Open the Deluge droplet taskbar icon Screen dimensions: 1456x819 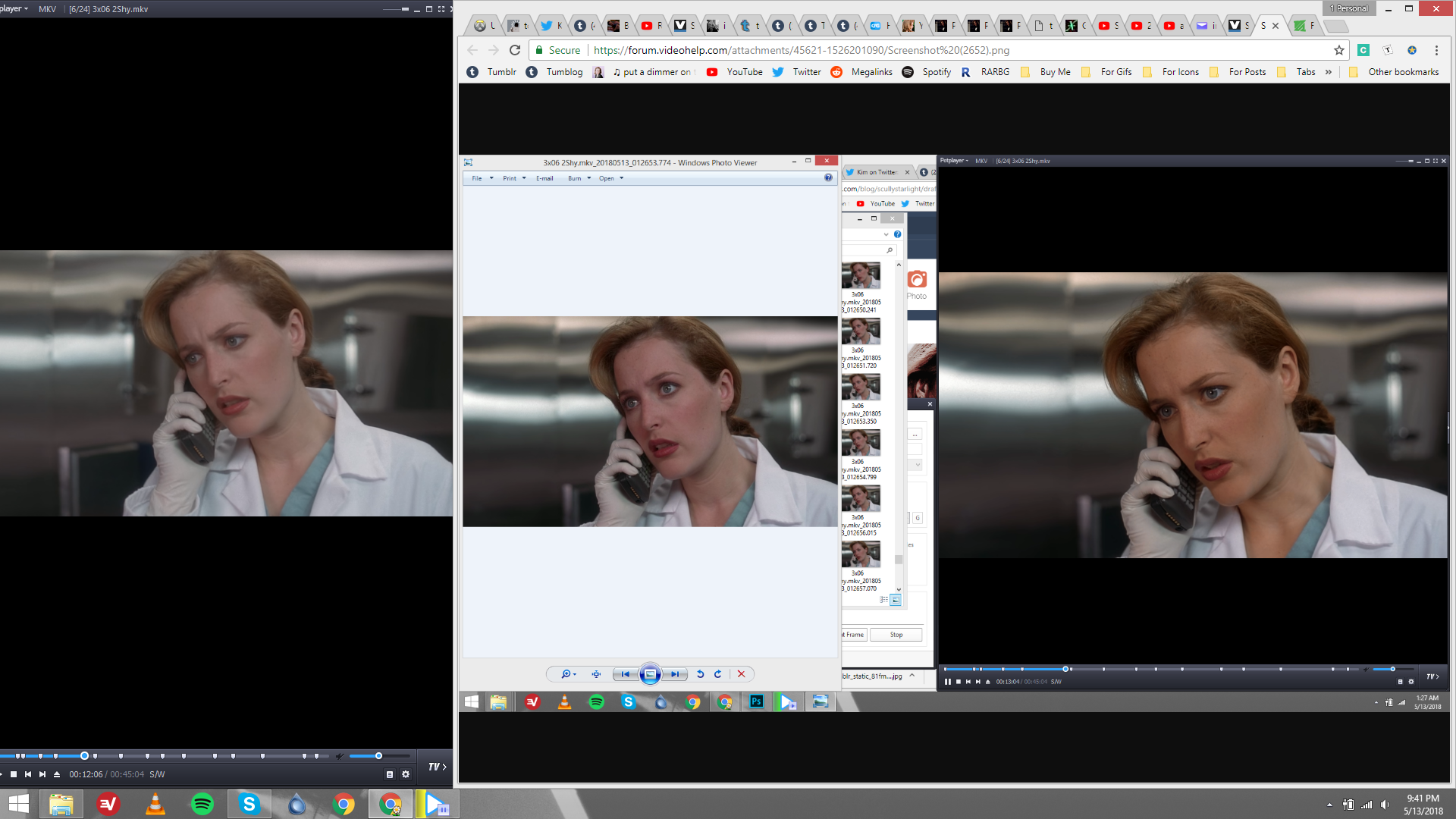(x=297, y=804)
